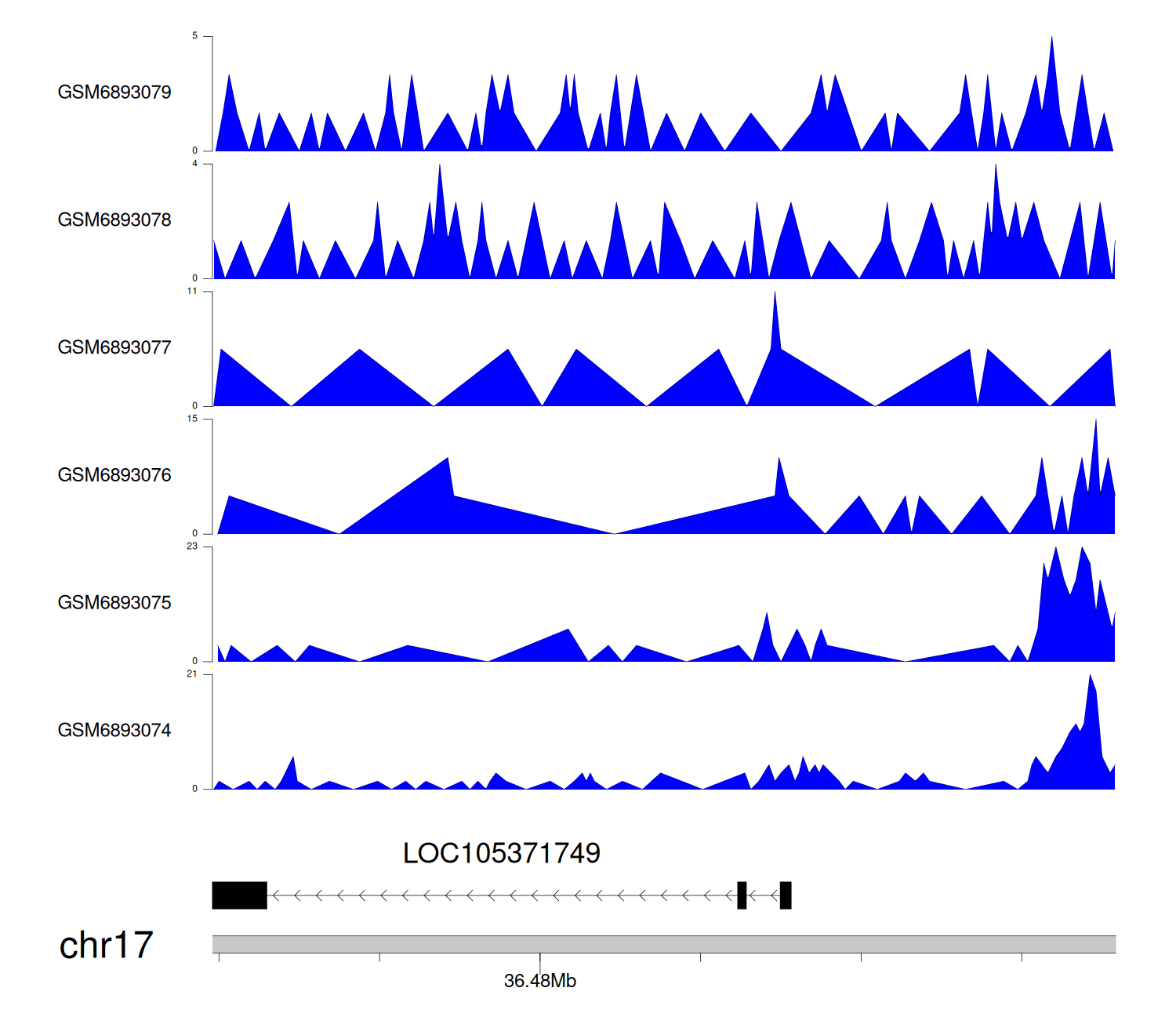Select the chr17 chromosome label
Screen dimensions: 1176x1035
click(x=106, y=946)
